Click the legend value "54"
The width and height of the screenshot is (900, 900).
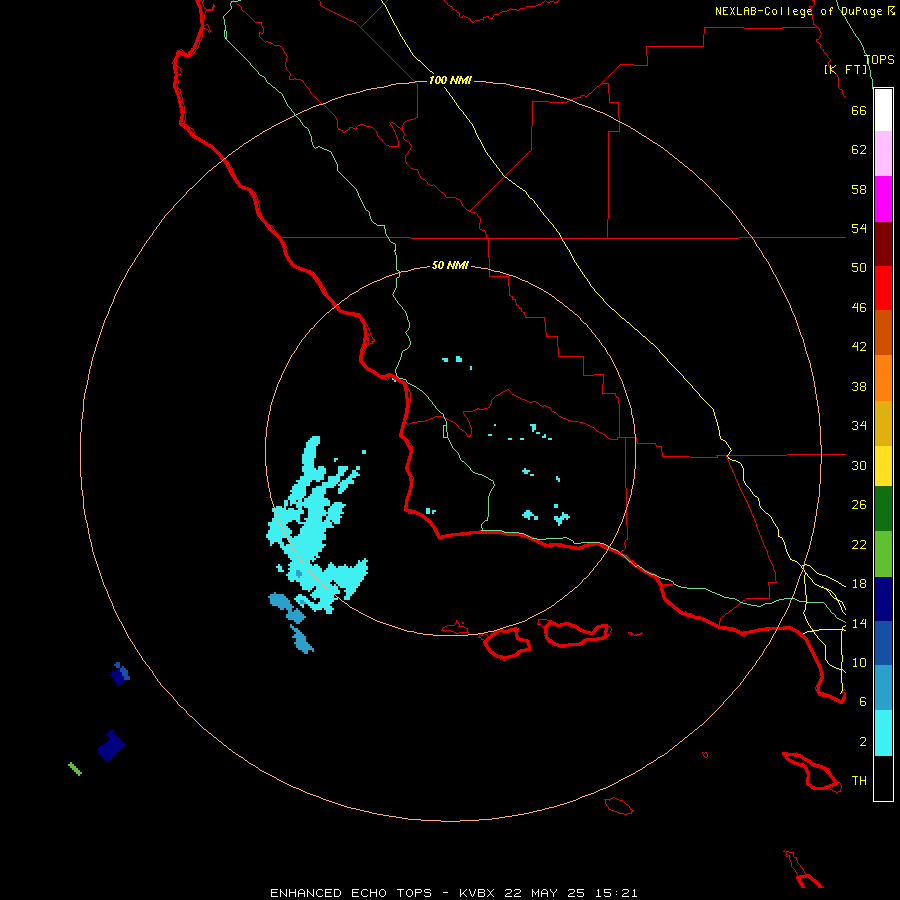coord(859,228)
